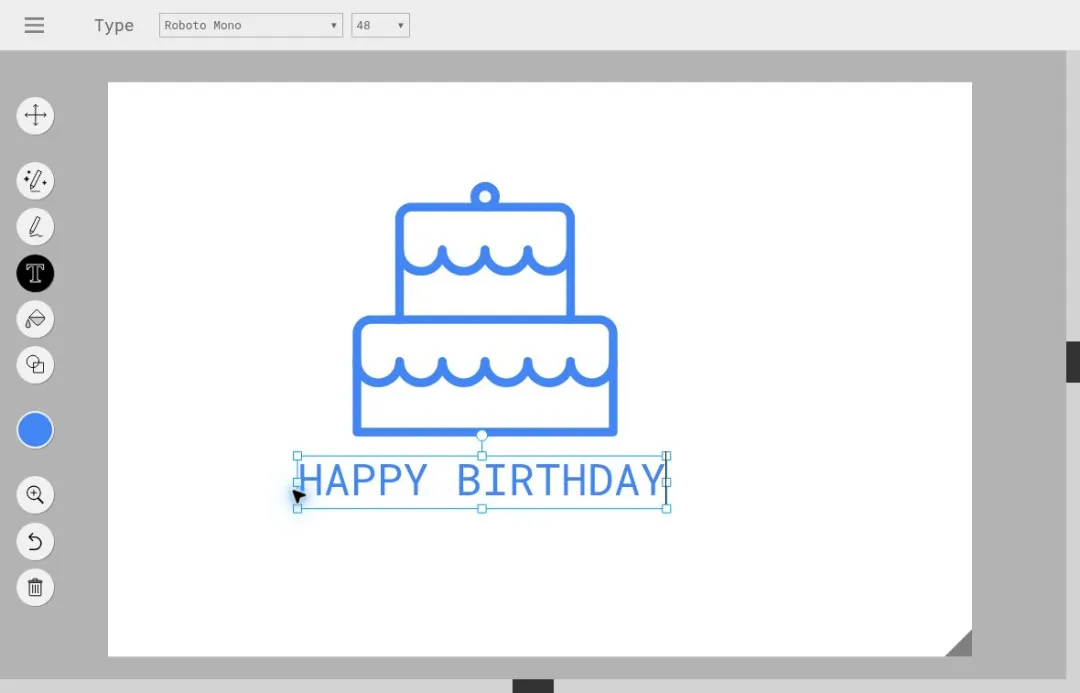This screenshot has height=693, width=1080.
Task: Open the blue color picker swatch
Action: click(35, 430)
